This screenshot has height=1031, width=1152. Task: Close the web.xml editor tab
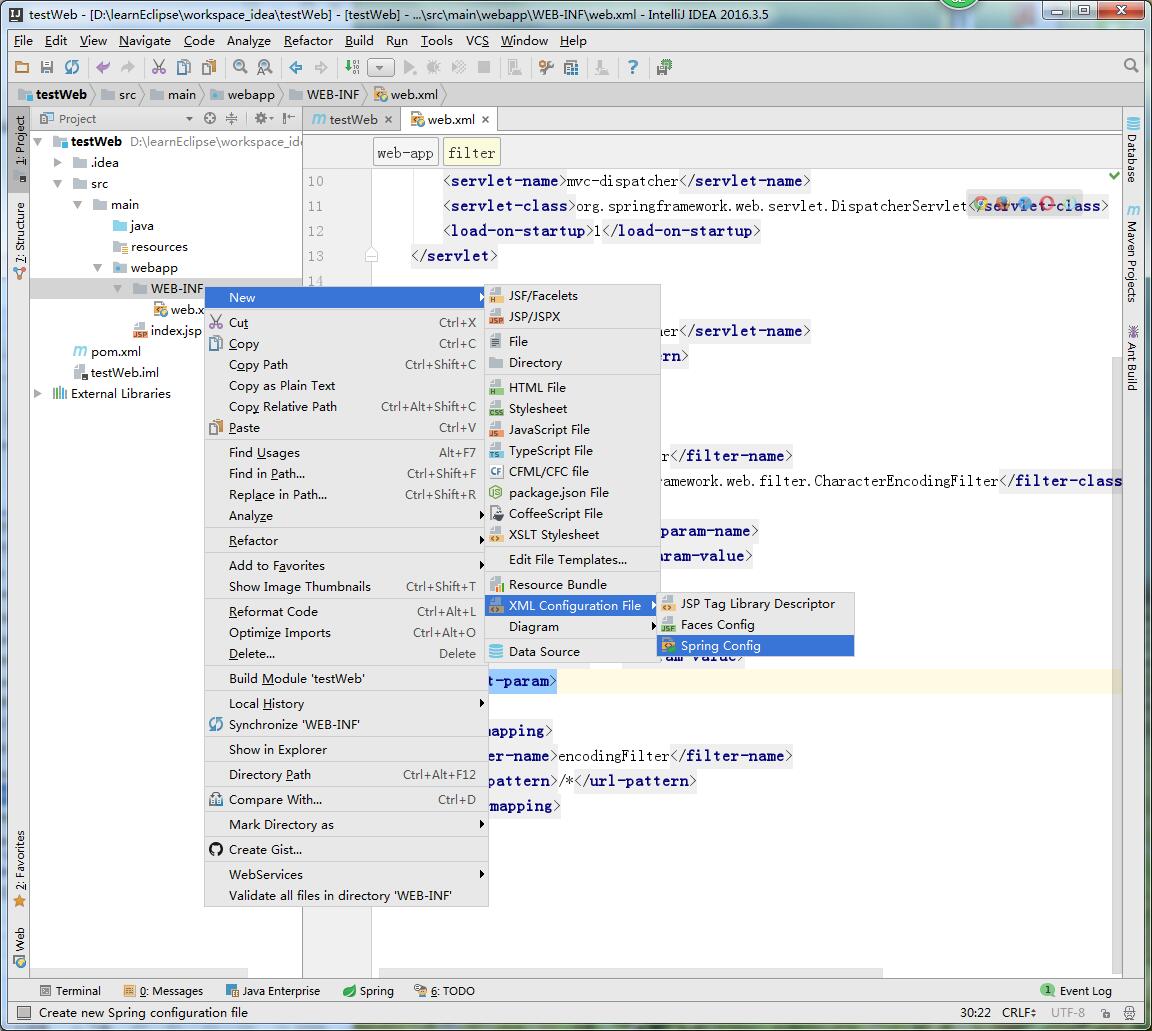tap(486, 119)
